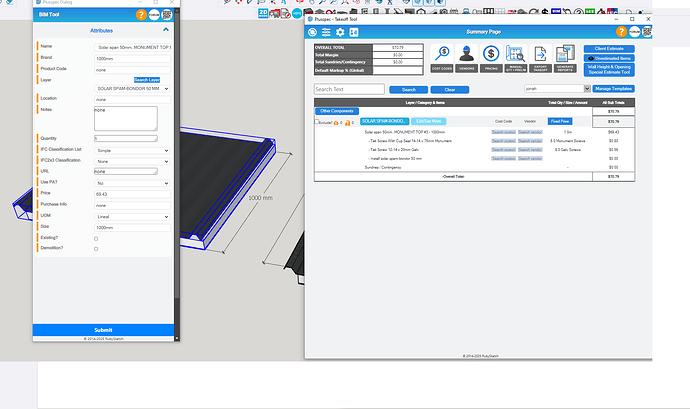690x409 pixels.
Task: Click the Clear button
Action: pos(450,90)
